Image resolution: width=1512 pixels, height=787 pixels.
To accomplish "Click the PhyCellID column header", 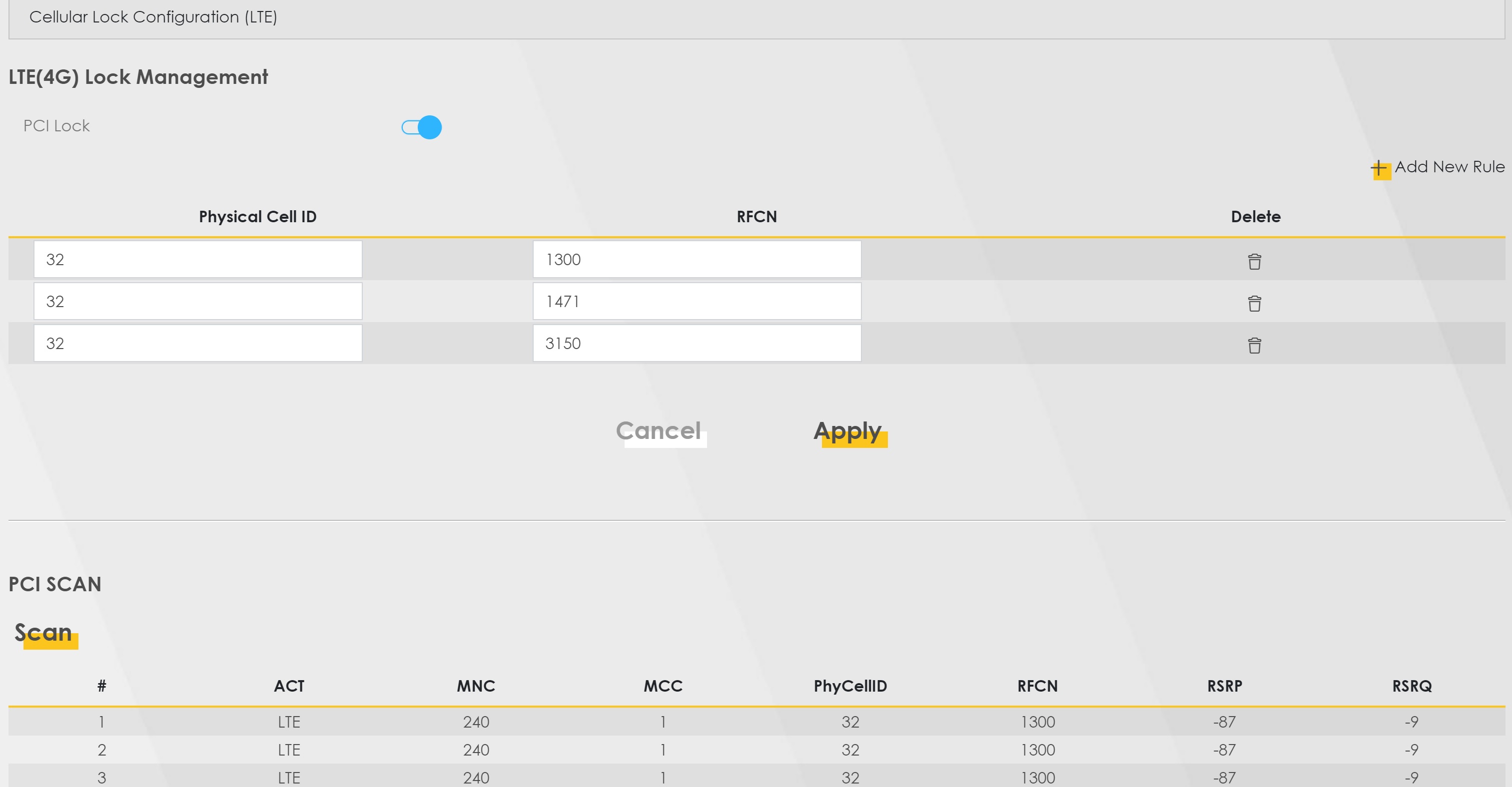I will click(850, 686).
